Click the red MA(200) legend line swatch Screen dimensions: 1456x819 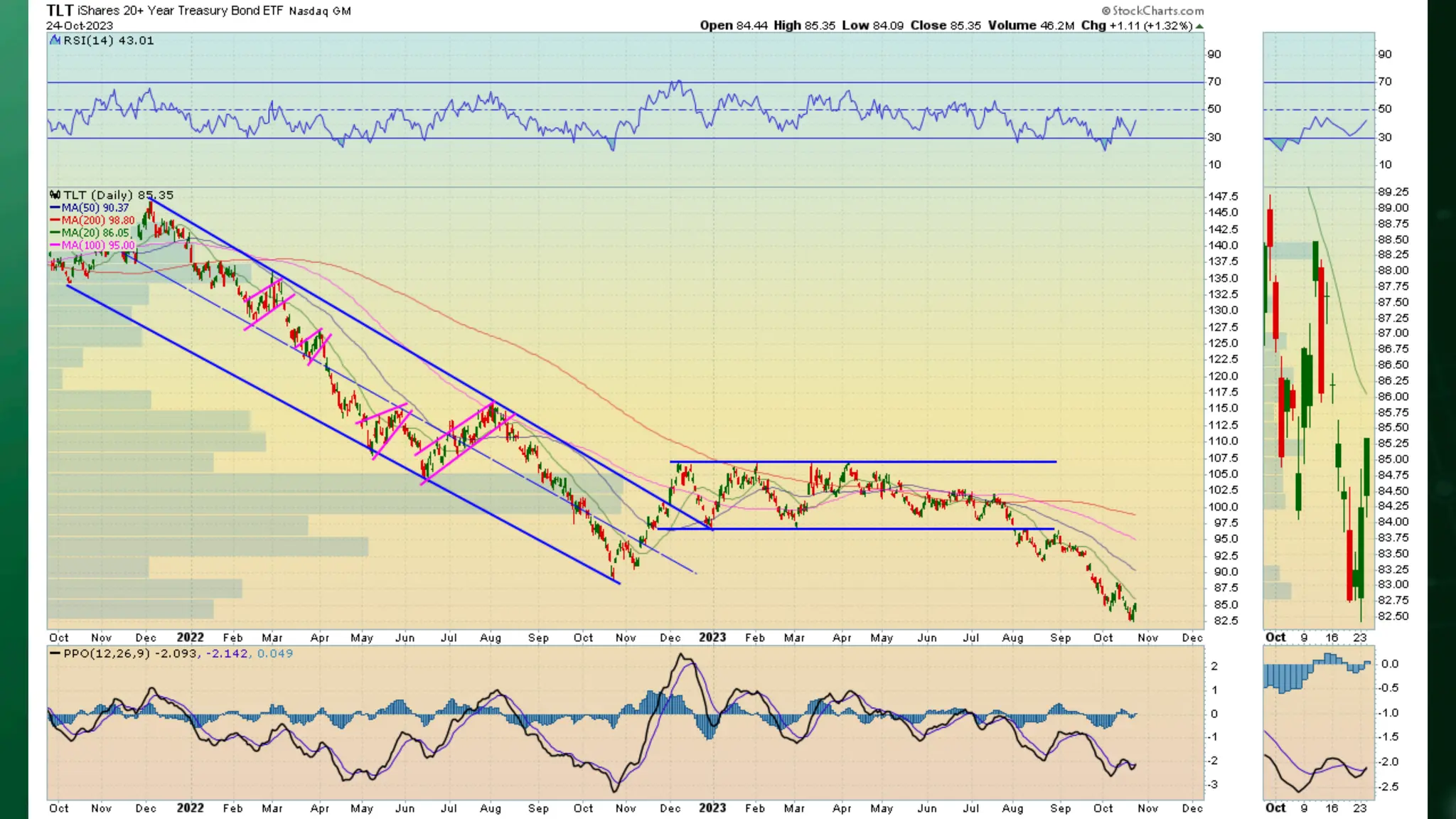coord(55,220)
